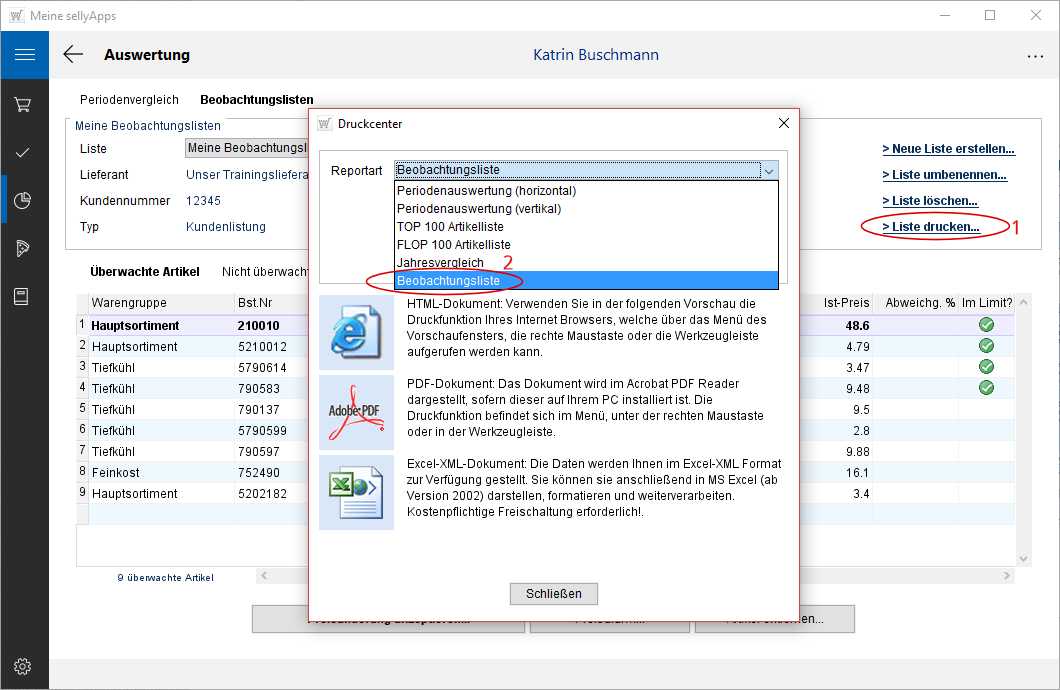1060x690 pixels.
Task: Open the hamburger menu in the sidebar
Action: point(24,54)
